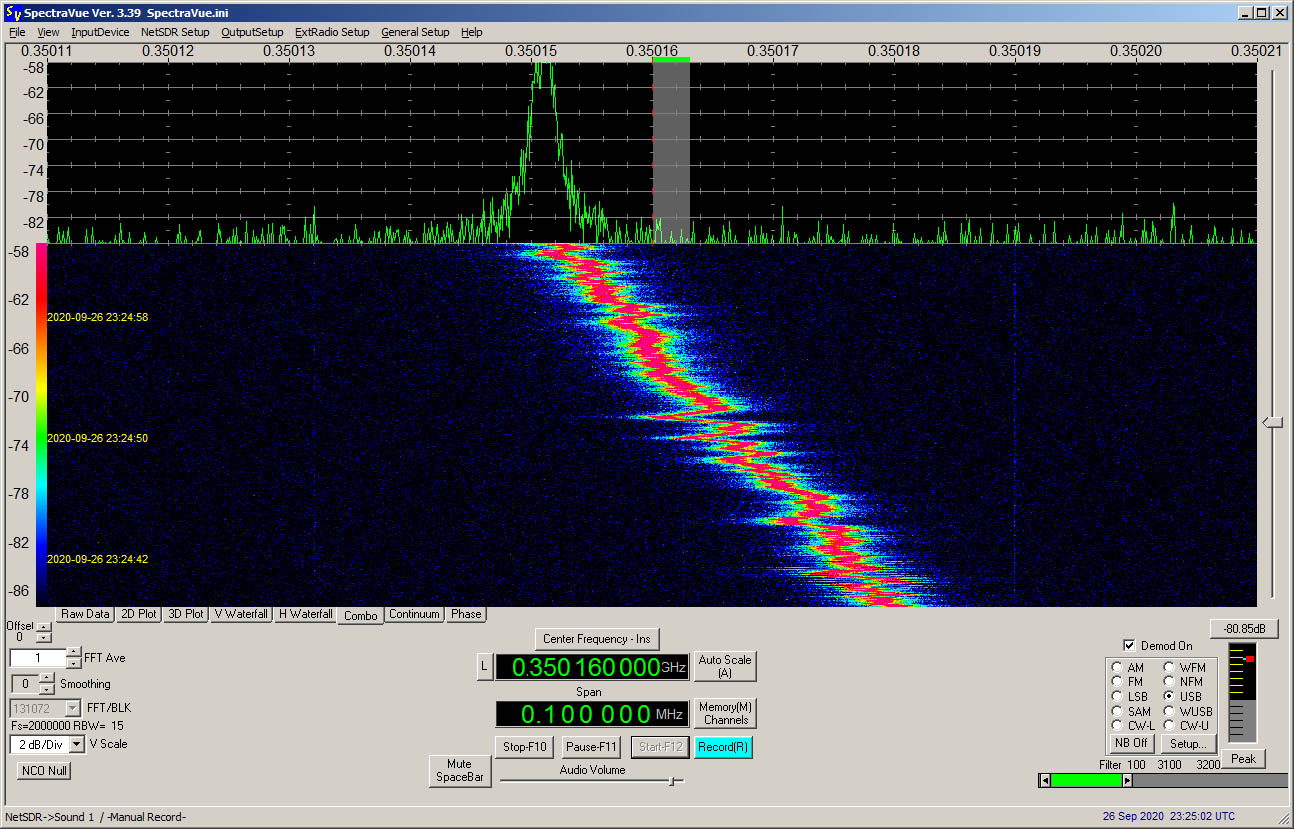
Task: Toggle the Demod On checkbox
Action: (1129, 646)
